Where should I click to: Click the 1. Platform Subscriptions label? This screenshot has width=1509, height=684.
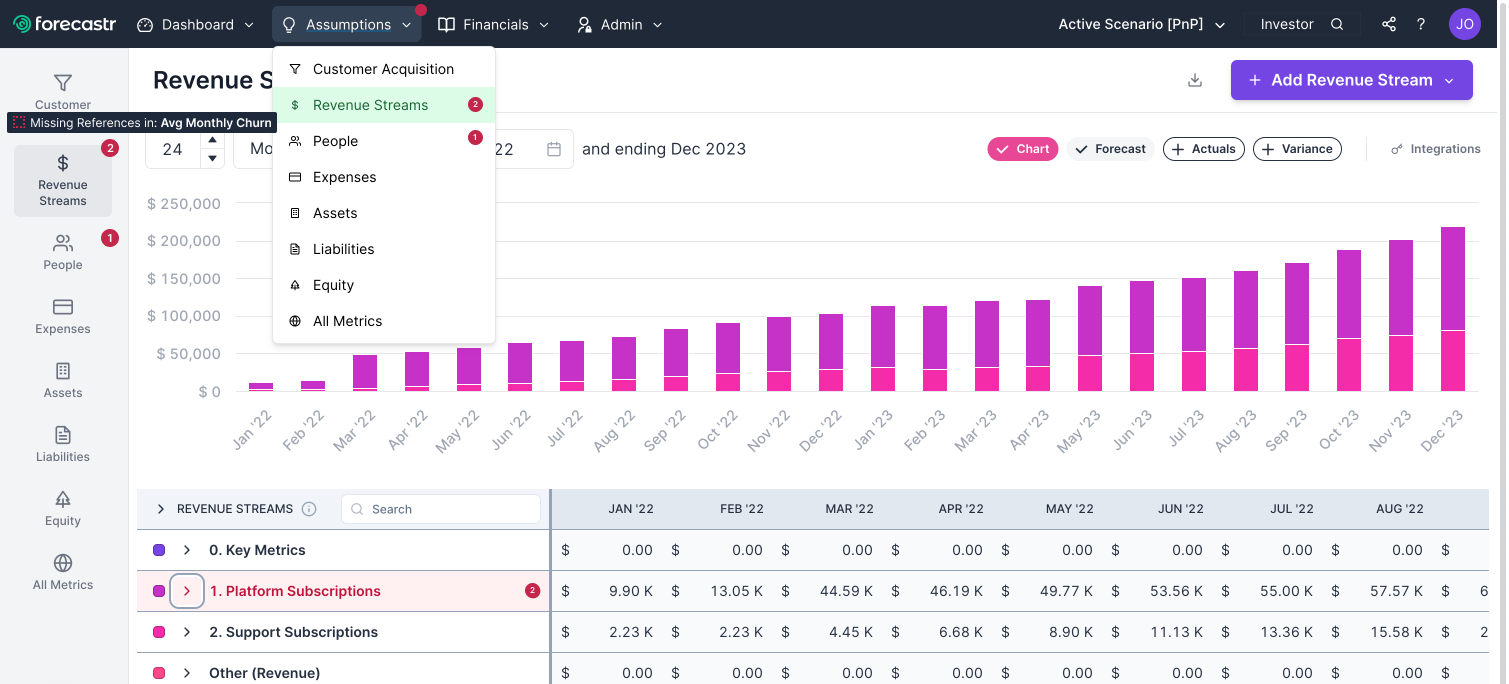pos(295,591)
